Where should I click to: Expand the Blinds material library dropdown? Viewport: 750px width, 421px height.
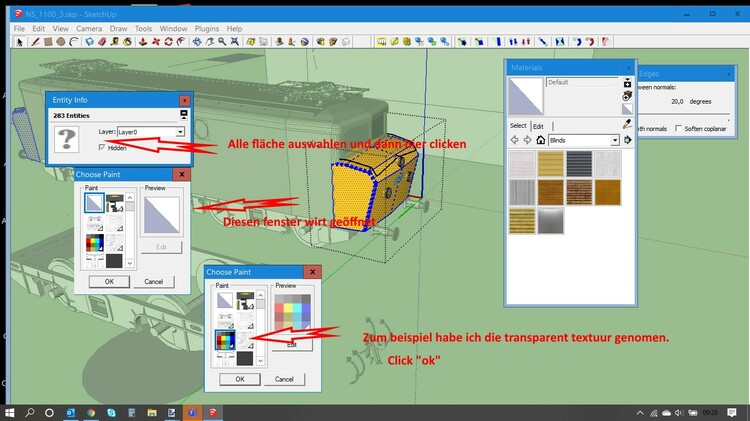pyautogui.click(x=613, y=140)
